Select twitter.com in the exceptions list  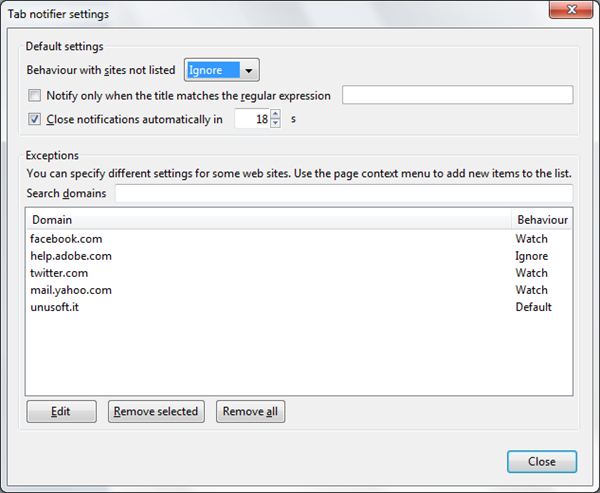coord(59,273)
